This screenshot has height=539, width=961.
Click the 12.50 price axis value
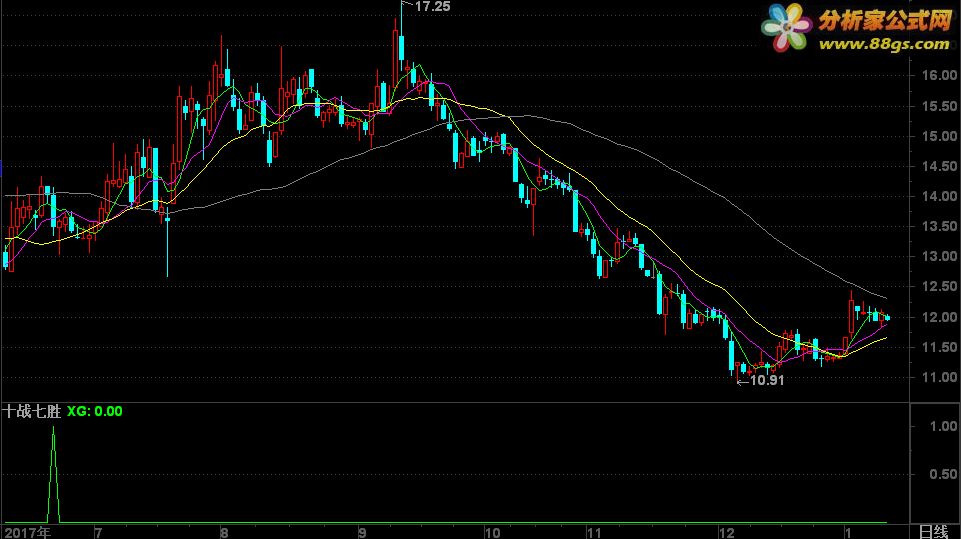[940, 286]
